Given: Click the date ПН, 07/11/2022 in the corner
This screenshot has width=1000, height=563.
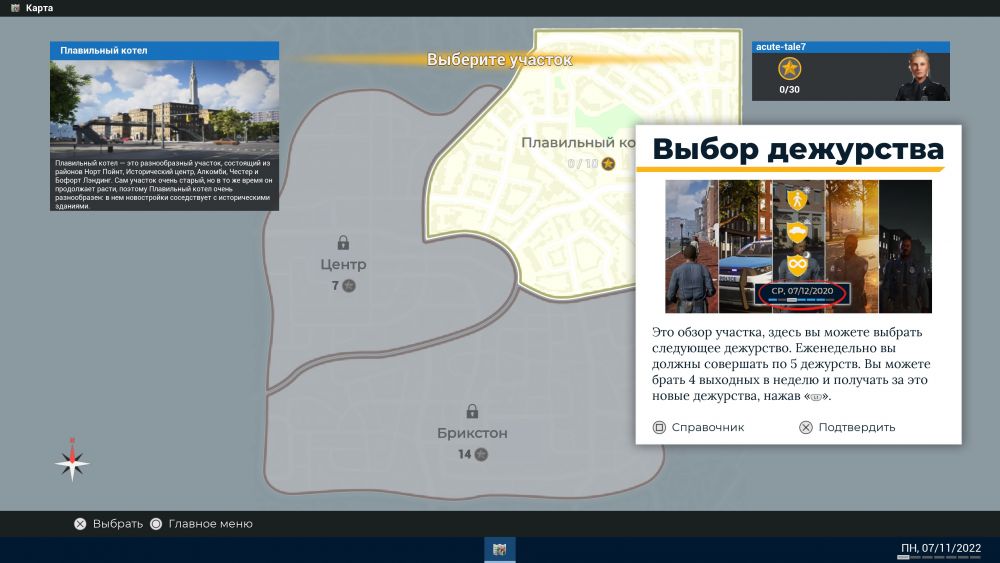Looking at the screenshot, I should [x=941, y=548].
